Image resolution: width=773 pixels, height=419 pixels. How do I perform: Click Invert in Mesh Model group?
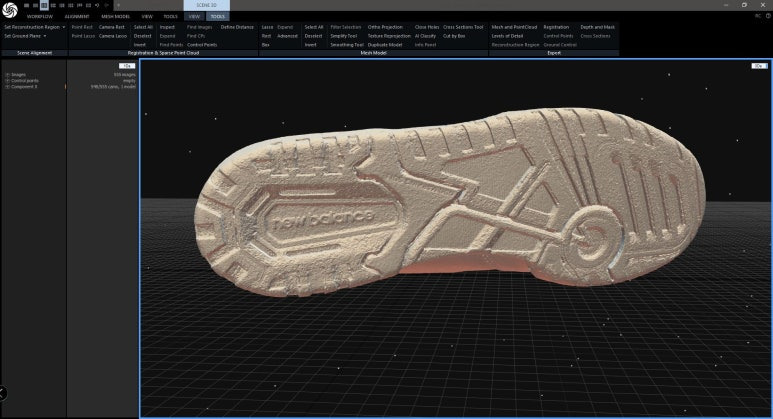click(311, 45)
